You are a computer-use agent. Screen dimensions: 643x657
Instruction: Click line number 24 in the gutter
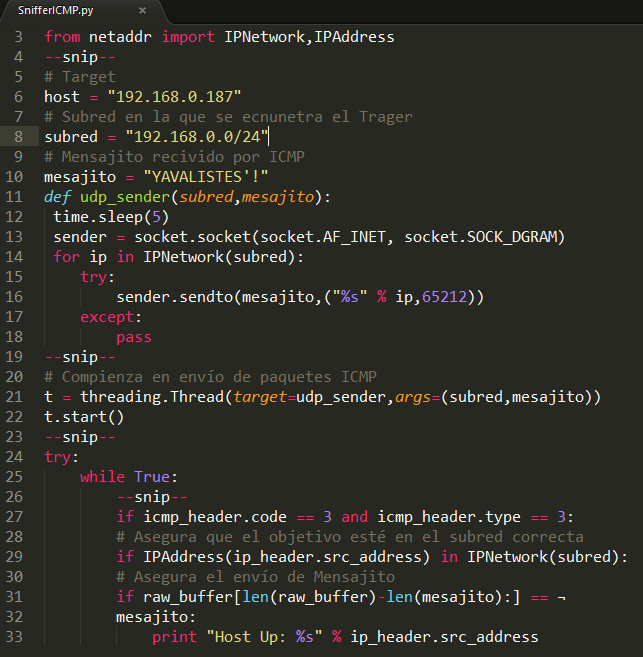(15, 457)
